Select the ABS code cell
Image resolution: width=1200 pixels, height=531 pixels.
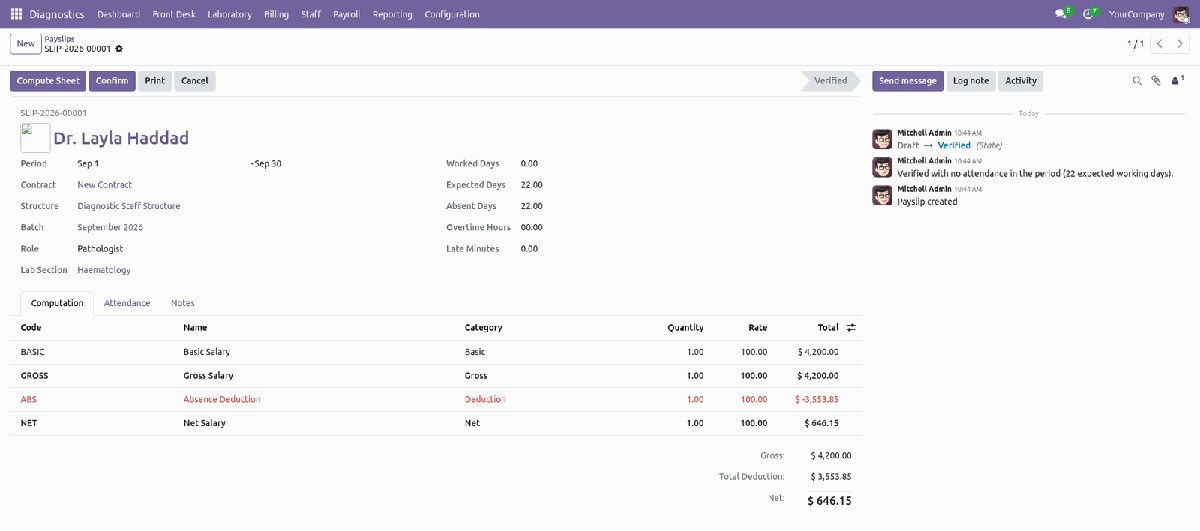pos(29,399)
